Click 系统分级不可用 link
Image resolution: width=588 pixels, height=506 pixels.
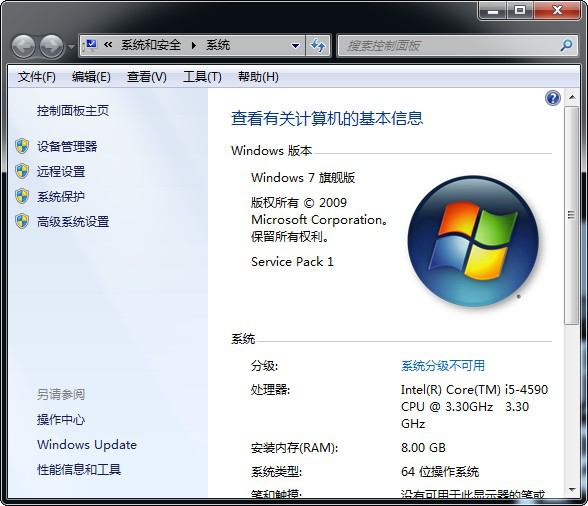443,365
